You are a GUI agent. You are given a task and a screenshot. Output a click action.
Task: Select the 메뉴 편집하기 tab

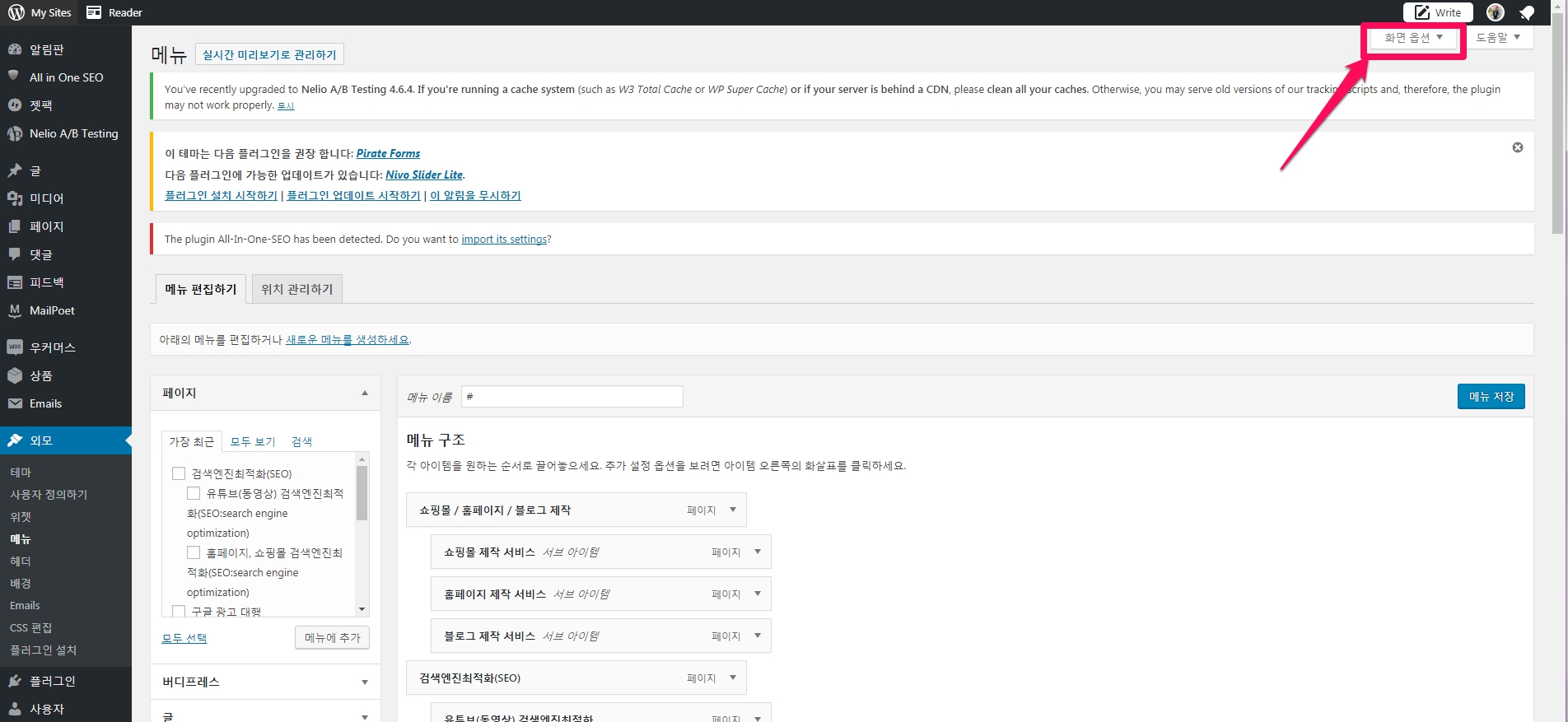coord(201,289)
